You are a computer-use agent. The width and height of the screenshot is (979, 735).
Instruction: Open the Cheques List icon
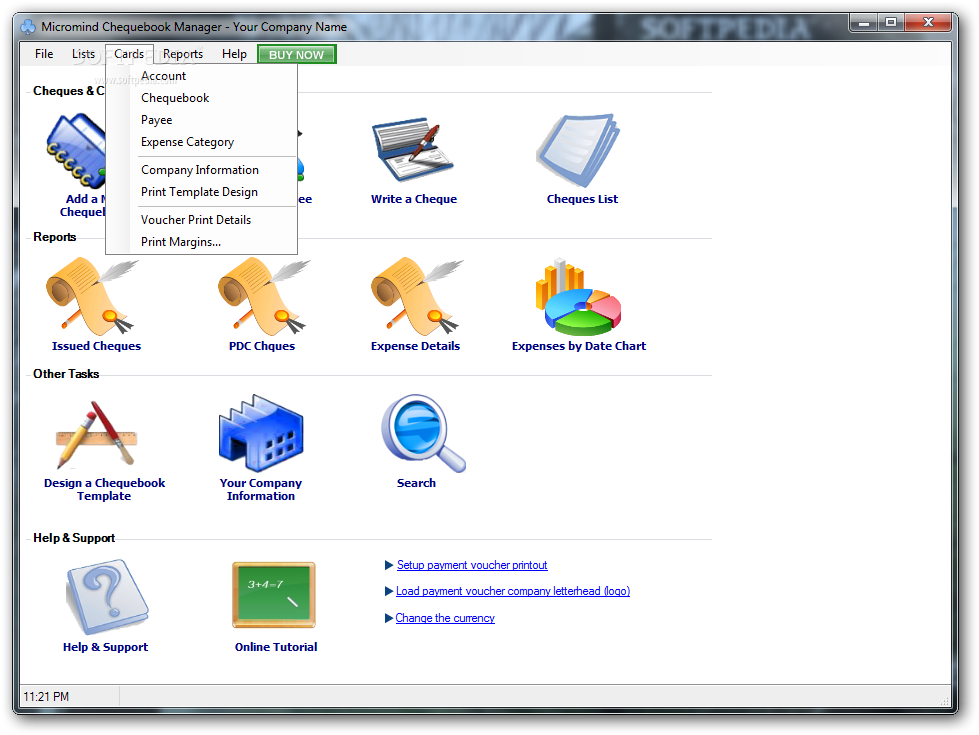[x=578, y=150]
